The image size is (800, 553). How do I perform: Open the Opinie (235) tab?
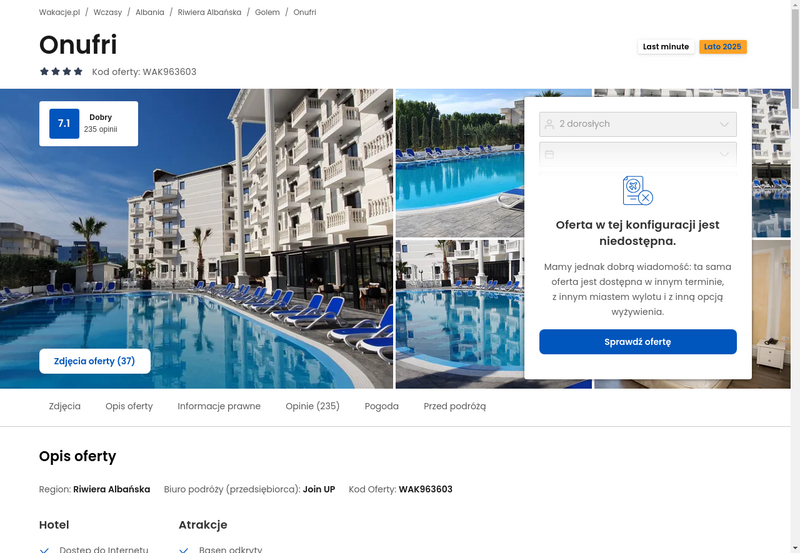[312, 406]
